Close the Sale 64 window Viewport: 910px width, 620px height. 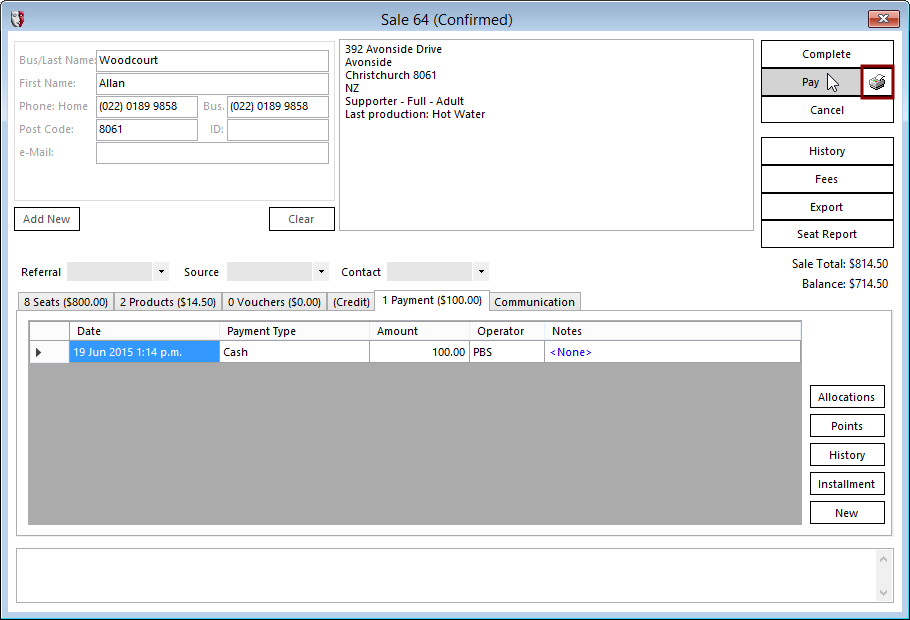tap(883, 19)
